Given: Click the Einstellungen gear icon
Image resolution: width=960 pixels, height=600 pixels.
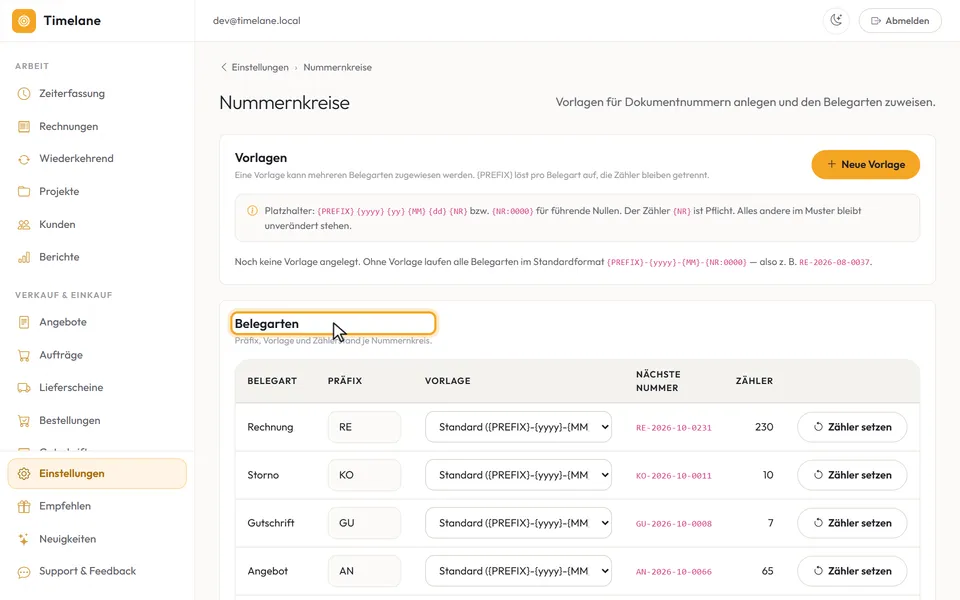Looking at the screenshot, I should (x=24, y=474).
